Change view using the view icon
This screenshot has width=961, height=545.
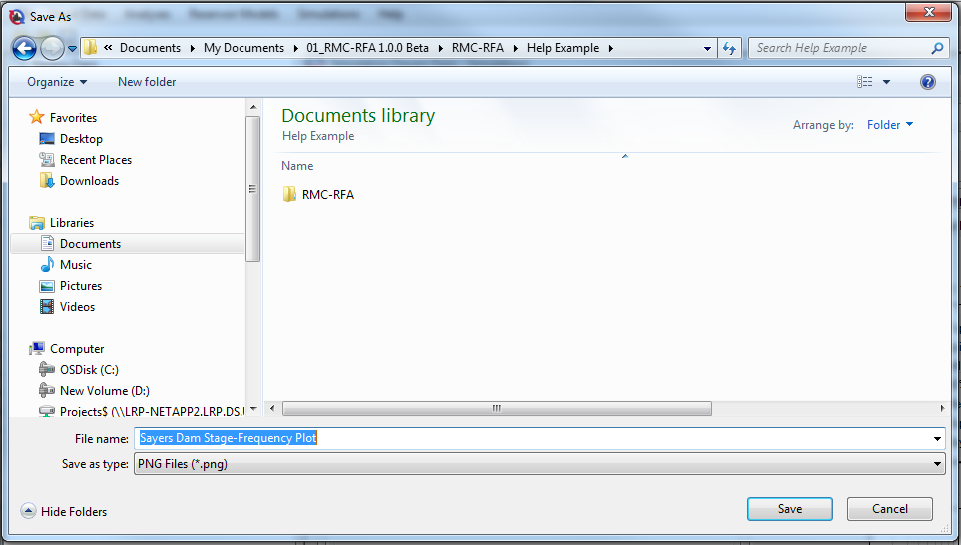[x=865, y=82]
